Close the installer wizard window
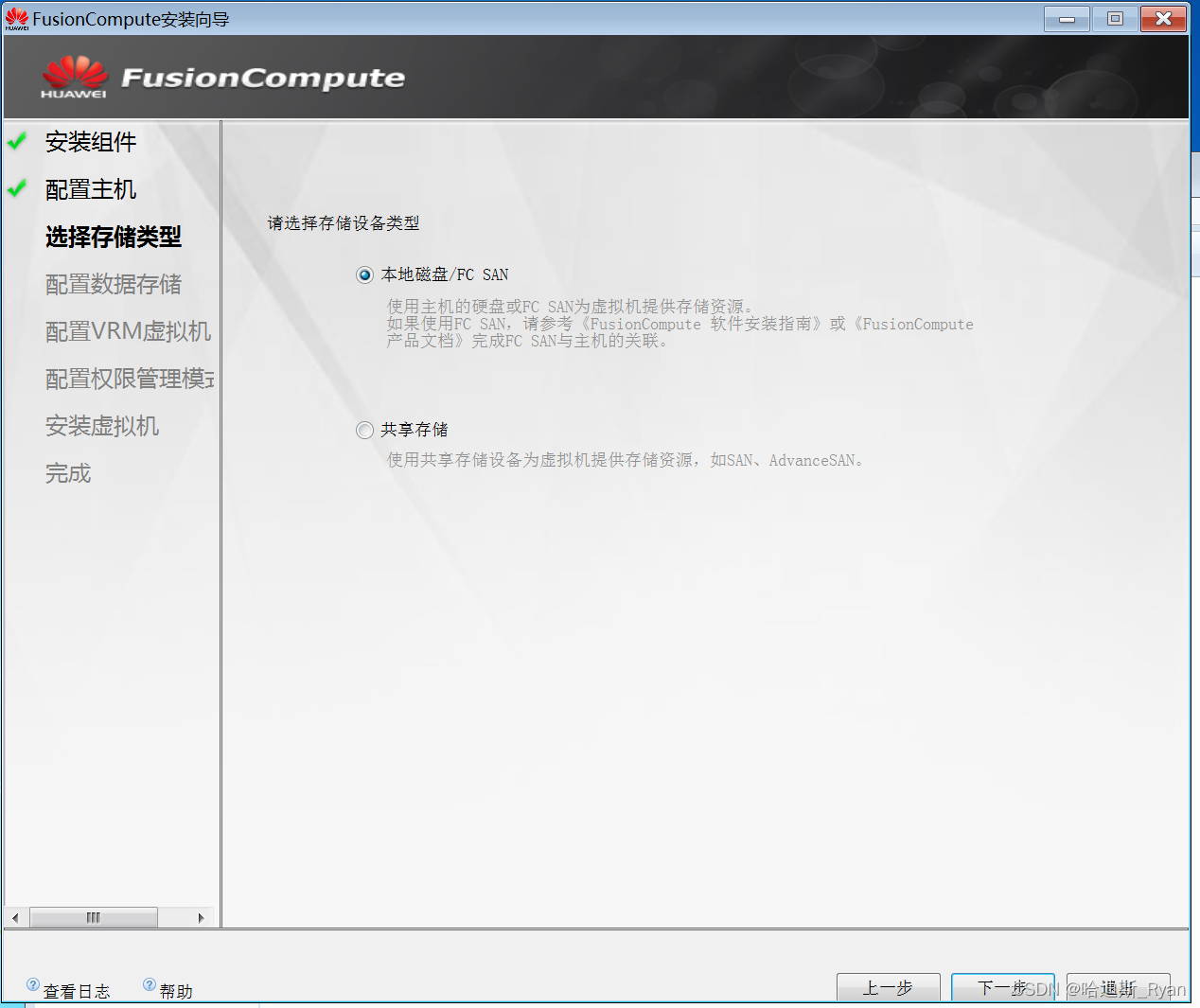1200x1008 pixels. click(x=1164, y=19)
